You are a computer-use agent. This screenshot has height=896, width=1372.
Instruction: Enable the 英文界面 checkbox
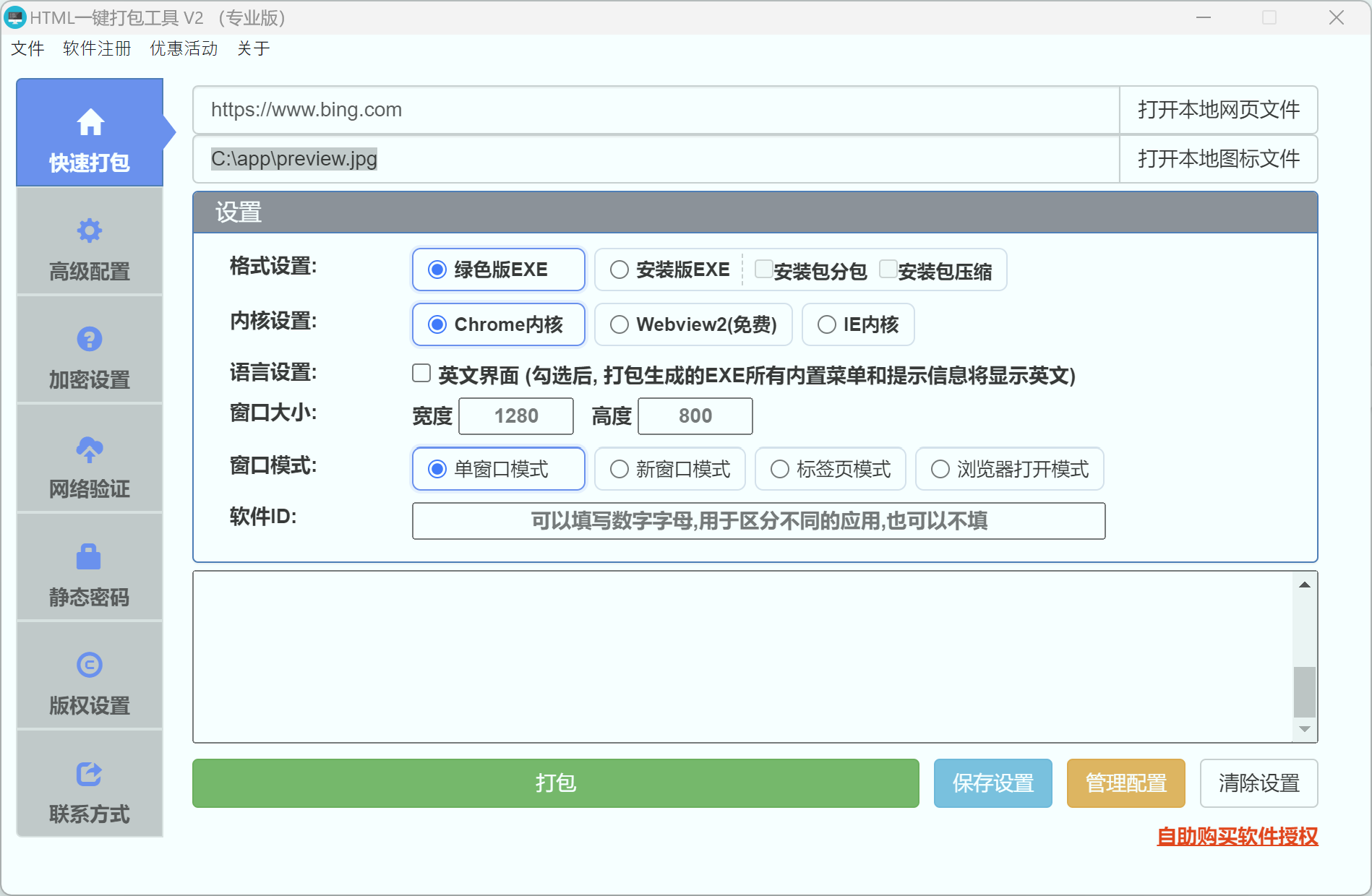click(x=421, y=372)
